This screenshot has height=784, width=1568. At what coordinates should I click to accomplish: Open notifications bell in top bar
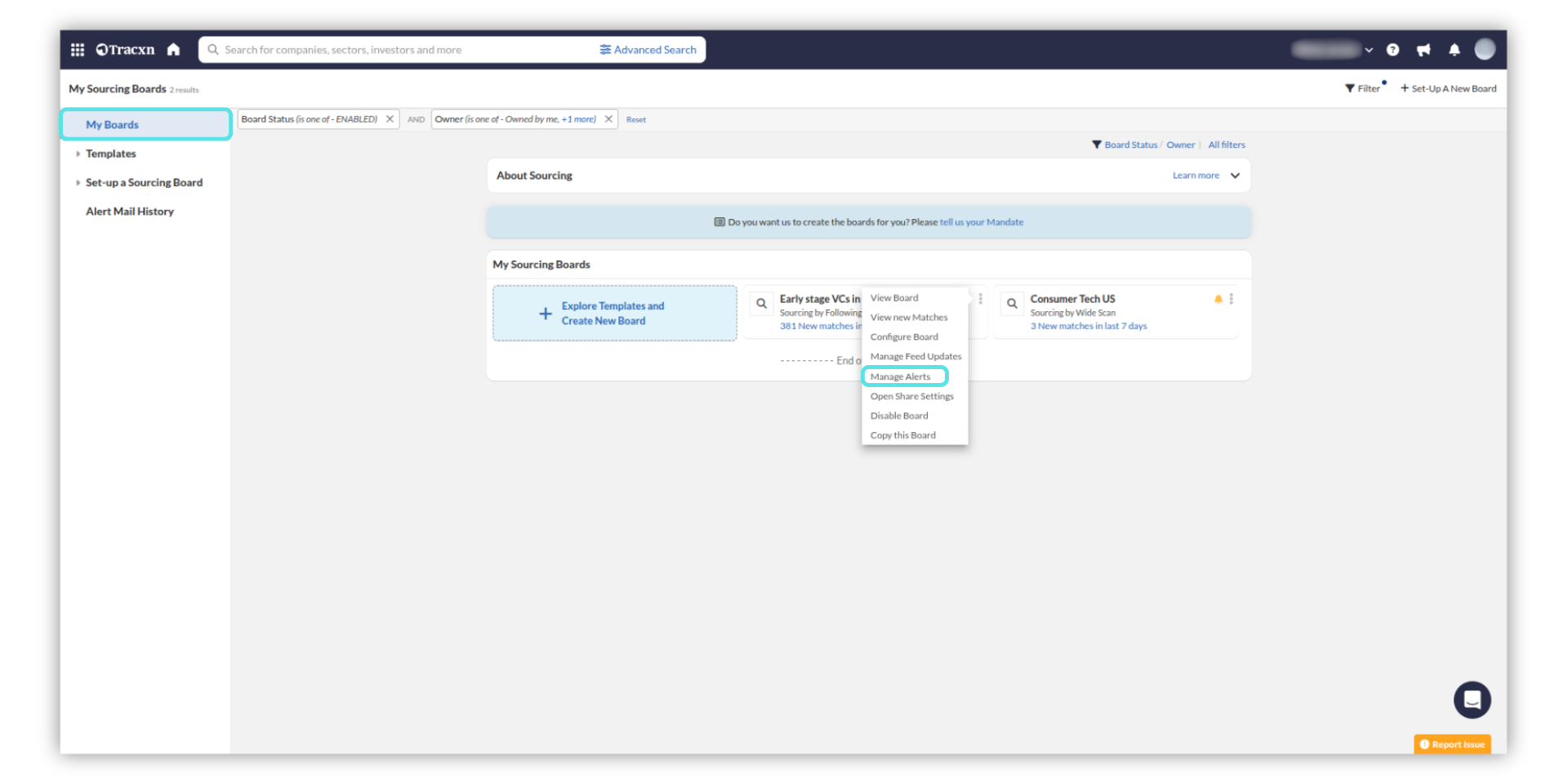[x=1454, y=50]
